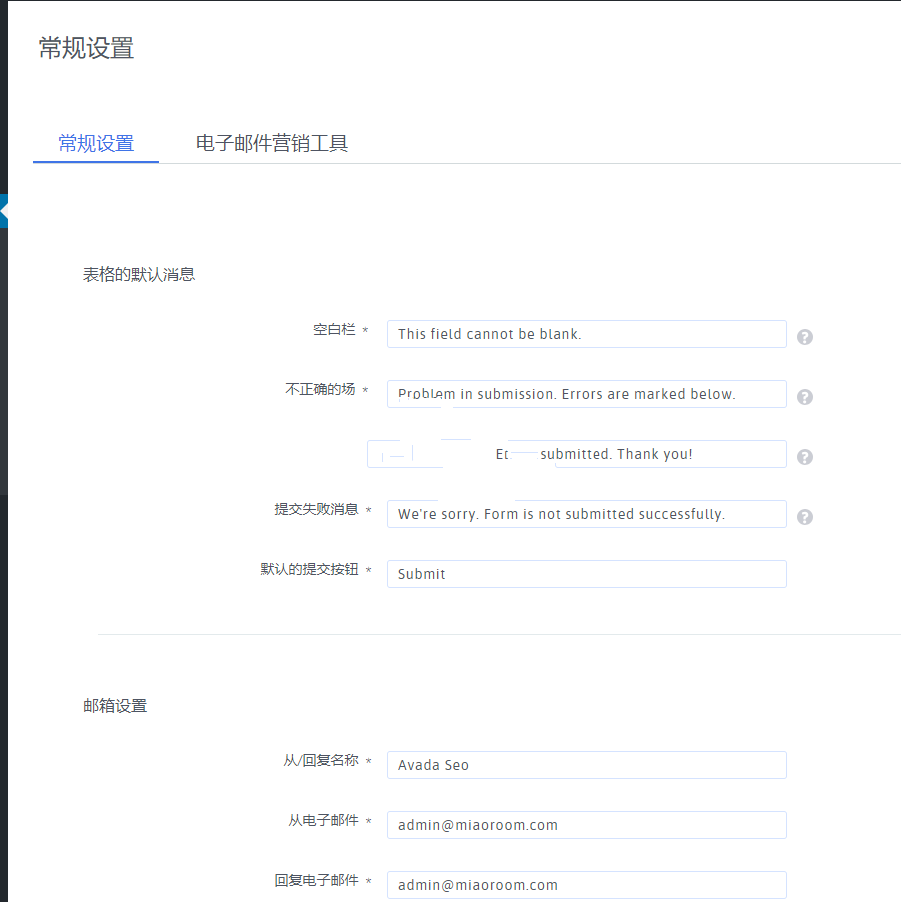Click help icon beside 空白栏 field
The height and width of the screenshot is (902, 901).
(x=805, y=337)
